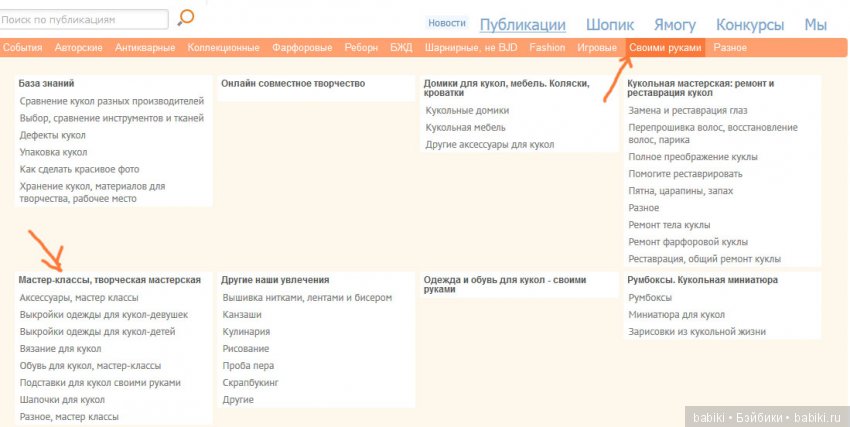The height and width of the screenshot is (427, 850).
Task: Click Онлайн совместное творчество heading
Action: pos(292,84)
